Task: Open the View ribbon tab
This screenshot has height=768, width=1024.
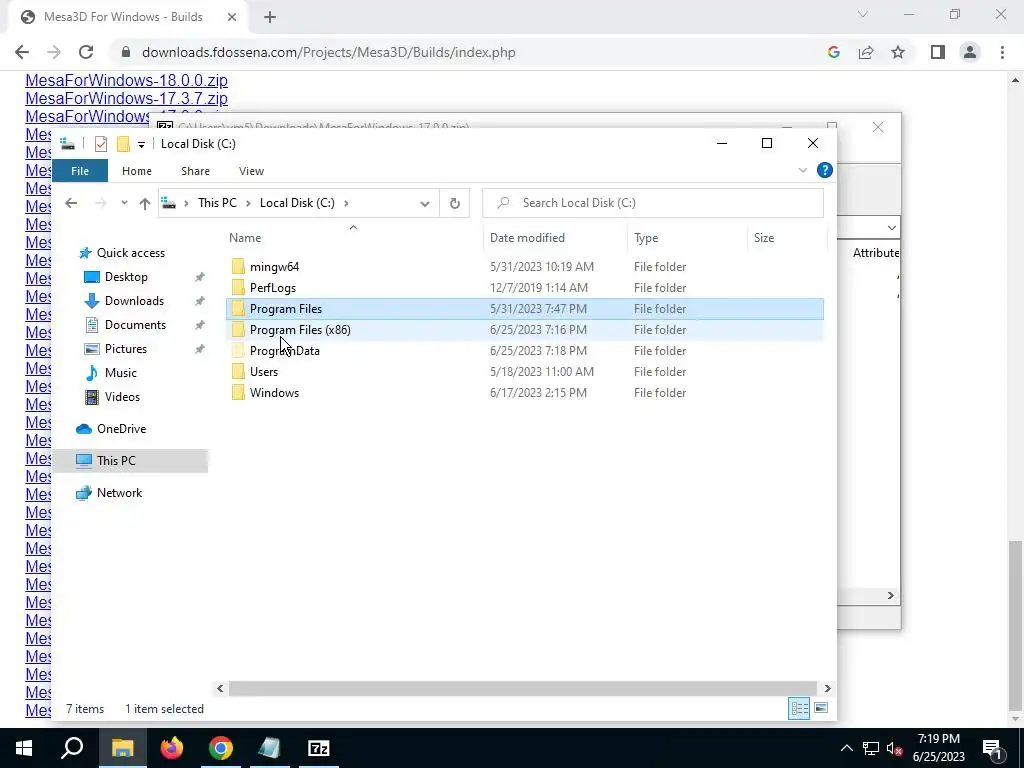Action: (251, 171)
